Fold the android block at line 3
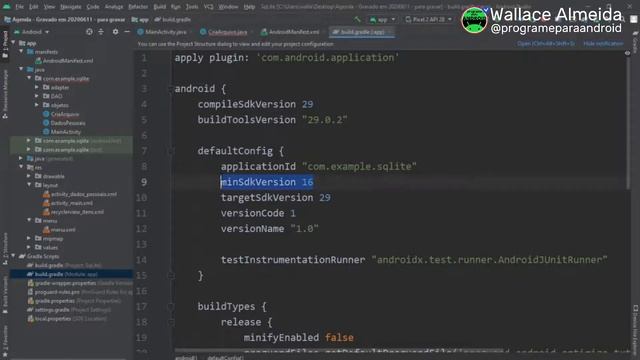Screen dimensions: 640x360 tap(171, 89)
